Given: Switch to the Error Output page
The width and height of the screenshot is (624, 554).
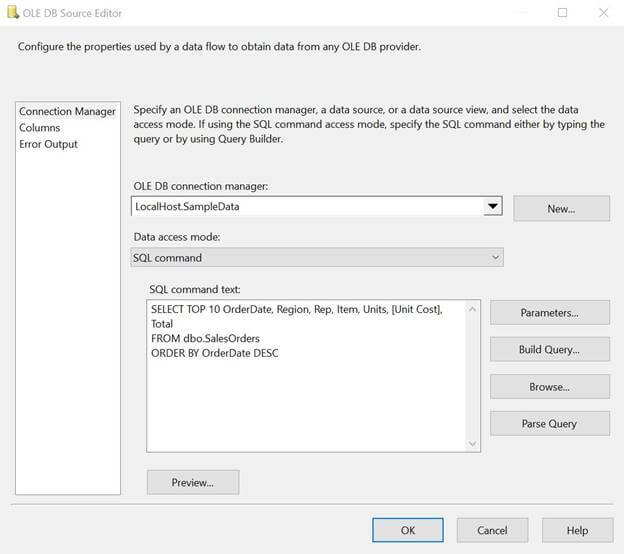Looking at the screenshot, I should coord(48,144).
